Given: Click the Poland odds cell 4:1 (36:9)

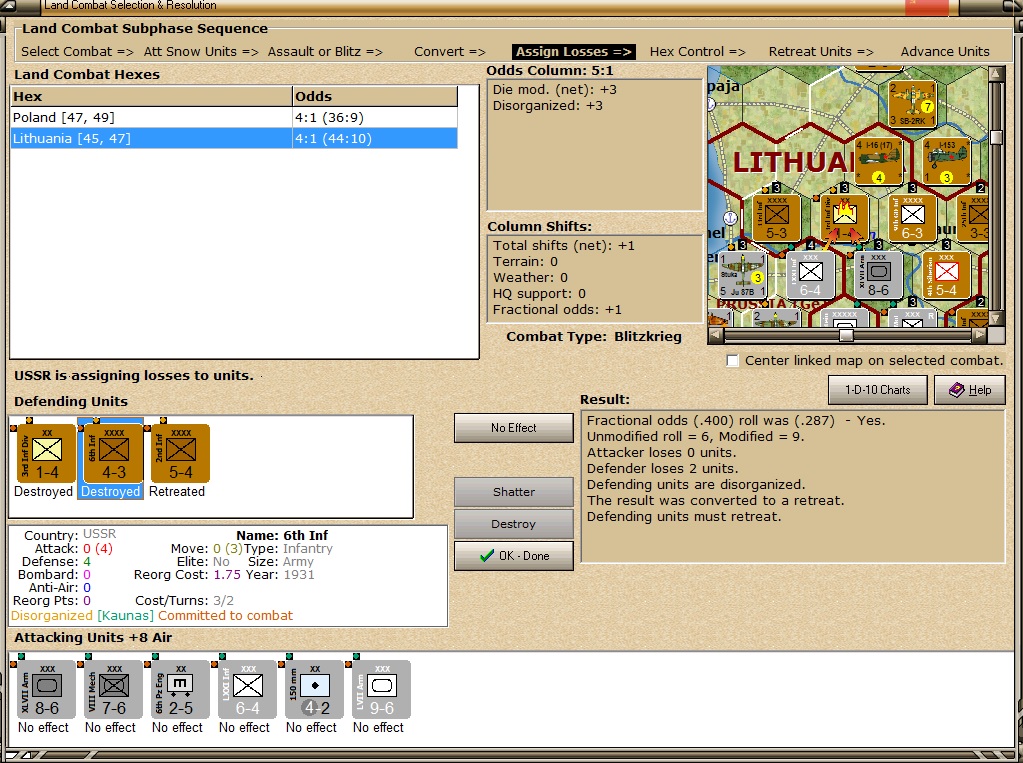Looking at the screenshot, I should tap(375, 117).
